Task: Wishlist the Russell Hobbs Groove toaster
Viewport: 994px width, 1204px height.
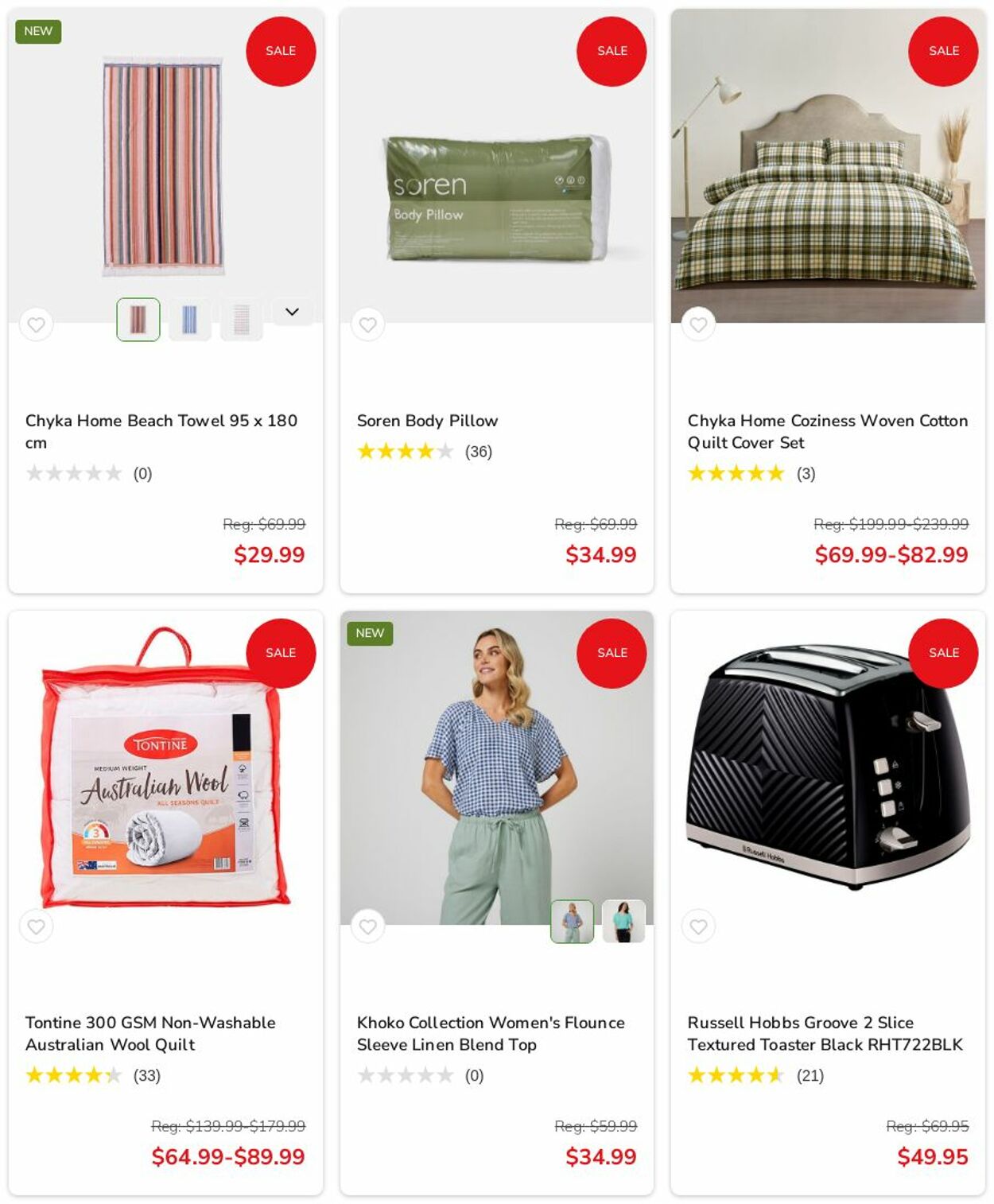Action: pyautogui.click(x=698, y=926)
